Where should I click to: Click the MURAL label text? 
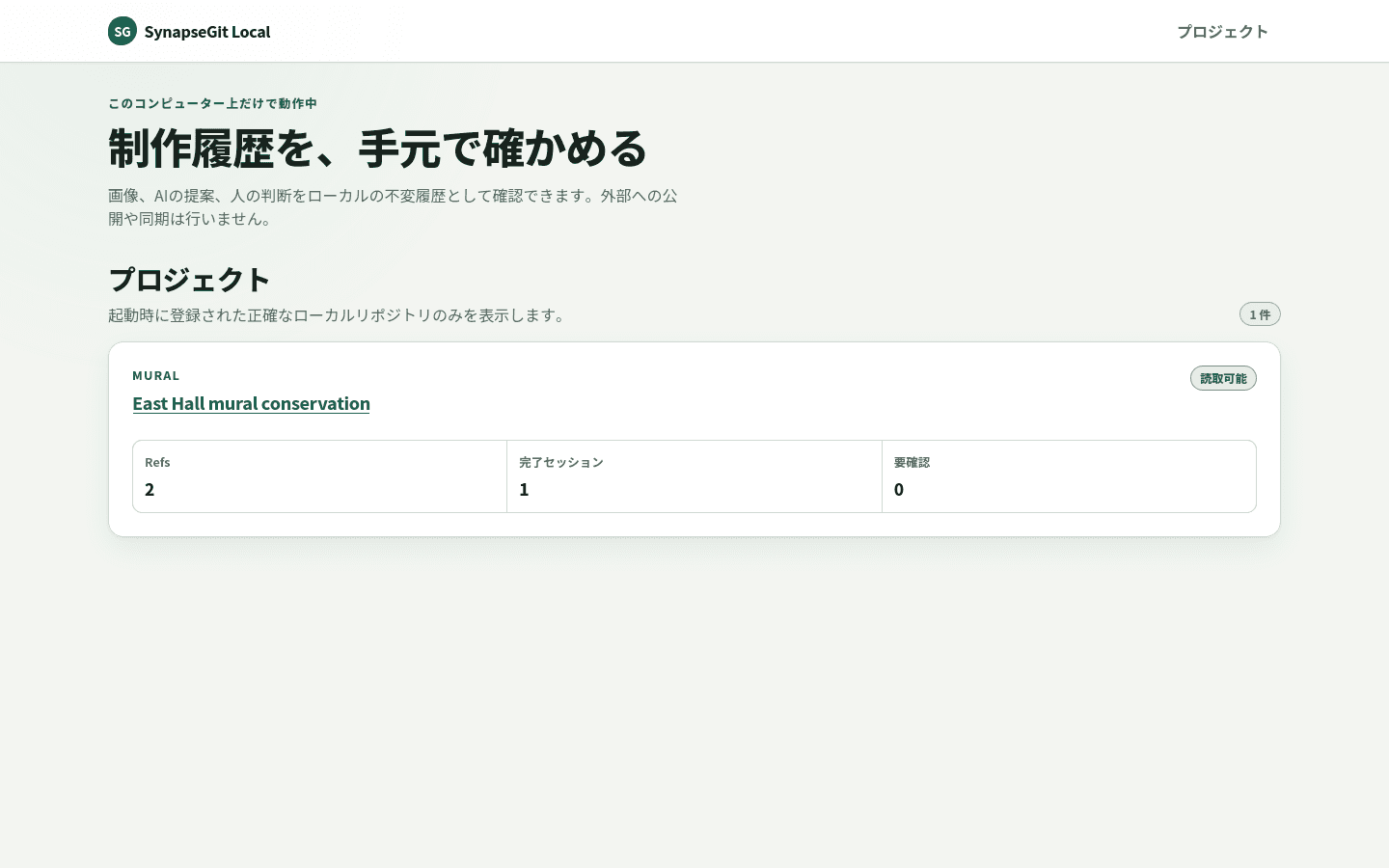[x=156, y=375]
